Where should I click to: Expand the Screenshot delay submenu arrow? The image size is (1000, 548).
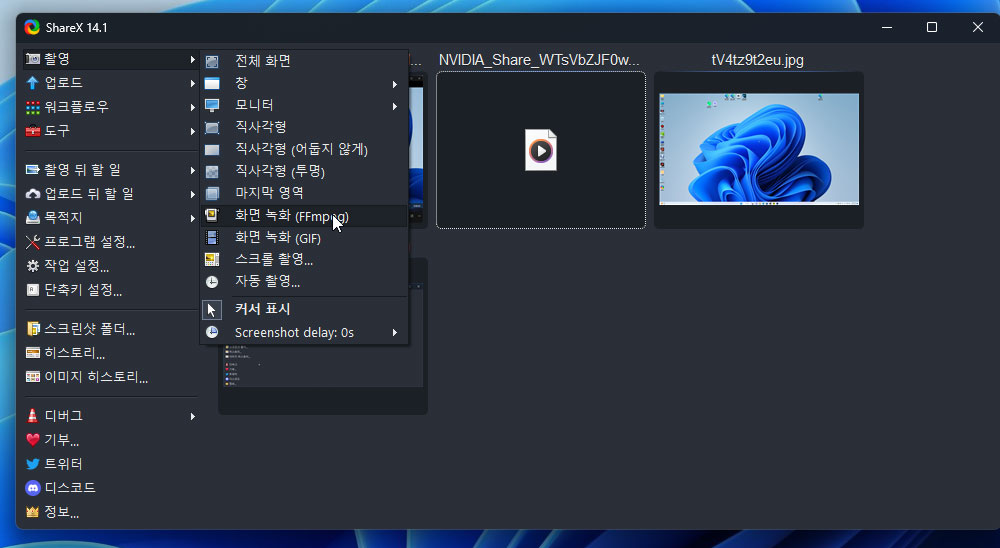click(395, 333)
